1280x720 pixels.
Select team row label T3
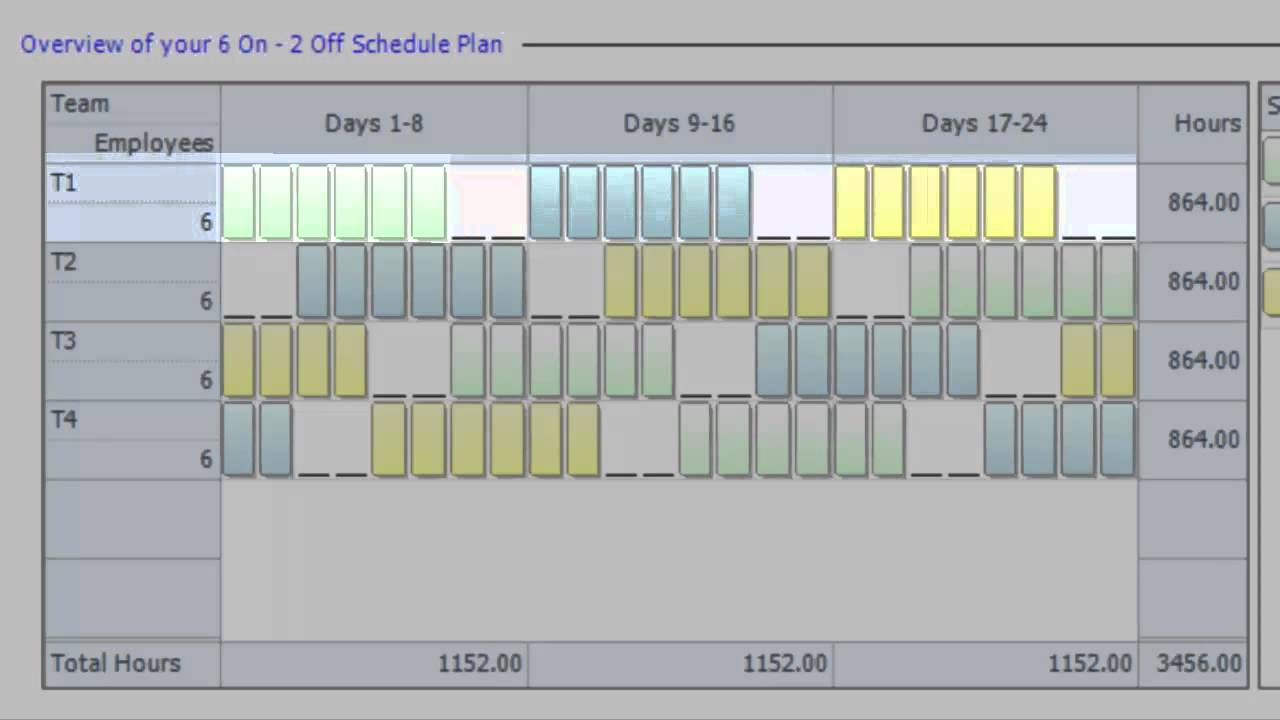coord(64,341)
